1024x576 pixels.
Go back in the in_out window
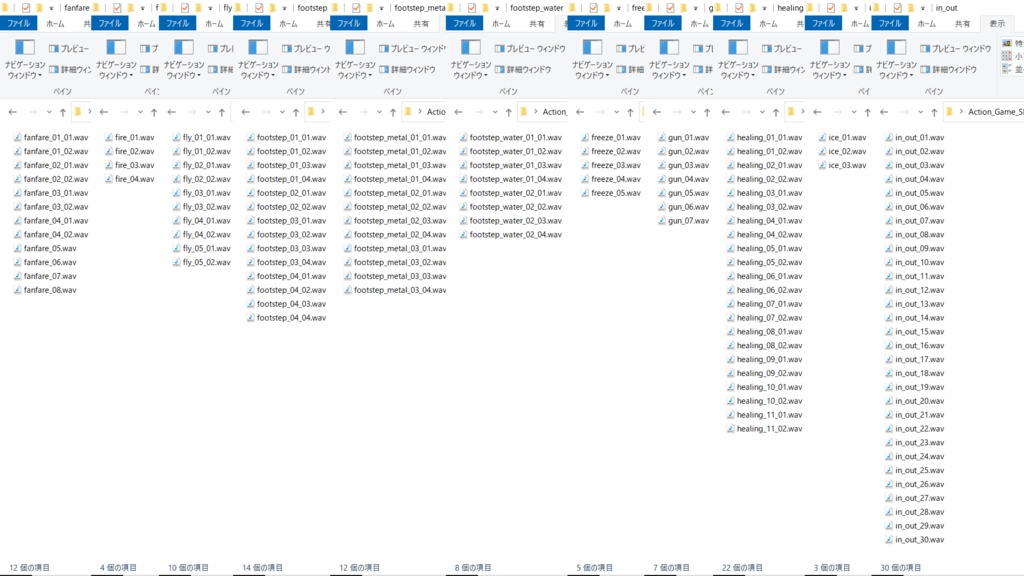[x=884, y=112]
